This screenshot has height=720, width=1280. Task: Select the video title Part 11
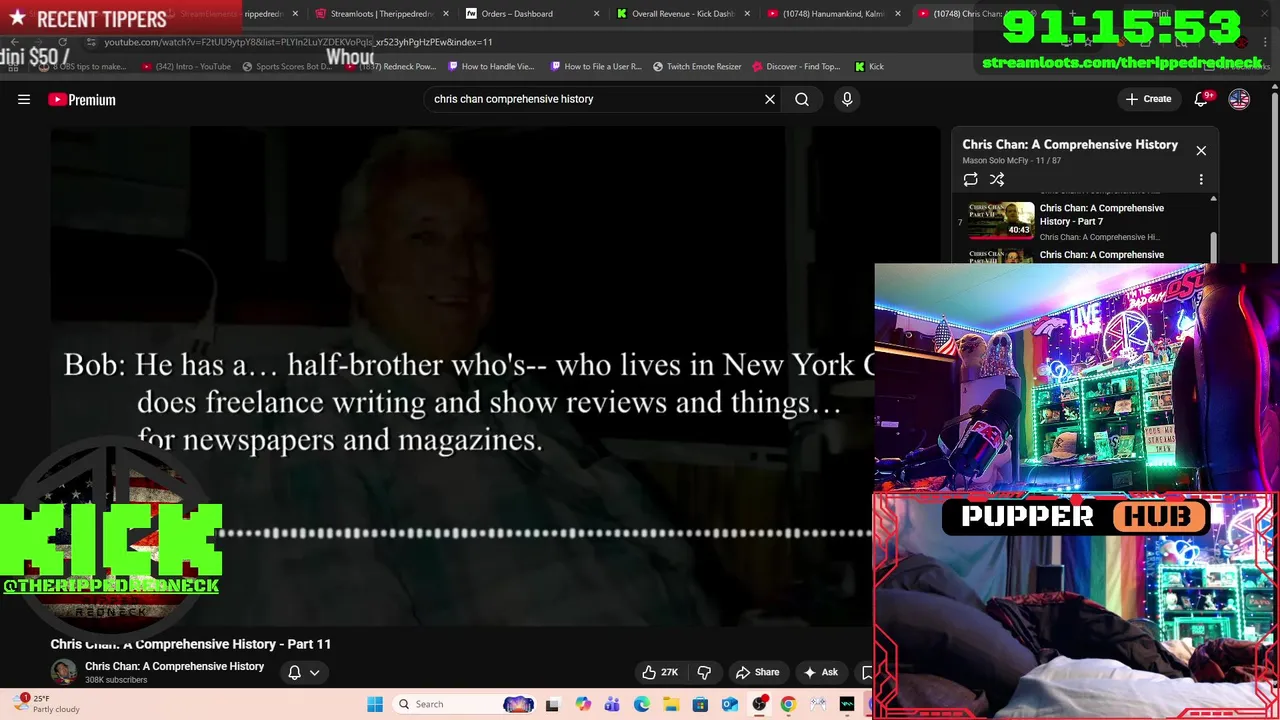(x=191, y=645)
